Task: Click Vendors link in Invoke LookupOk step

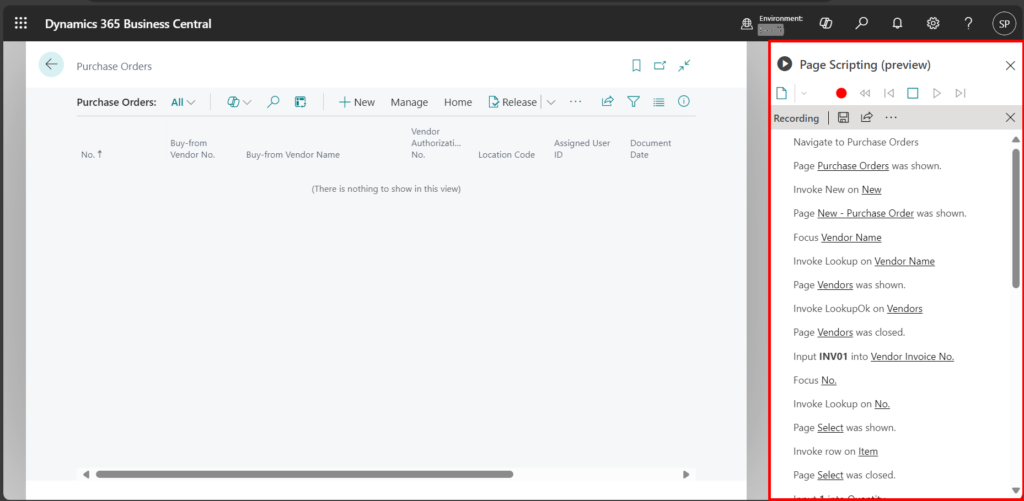Action: [x=904, y=308]
